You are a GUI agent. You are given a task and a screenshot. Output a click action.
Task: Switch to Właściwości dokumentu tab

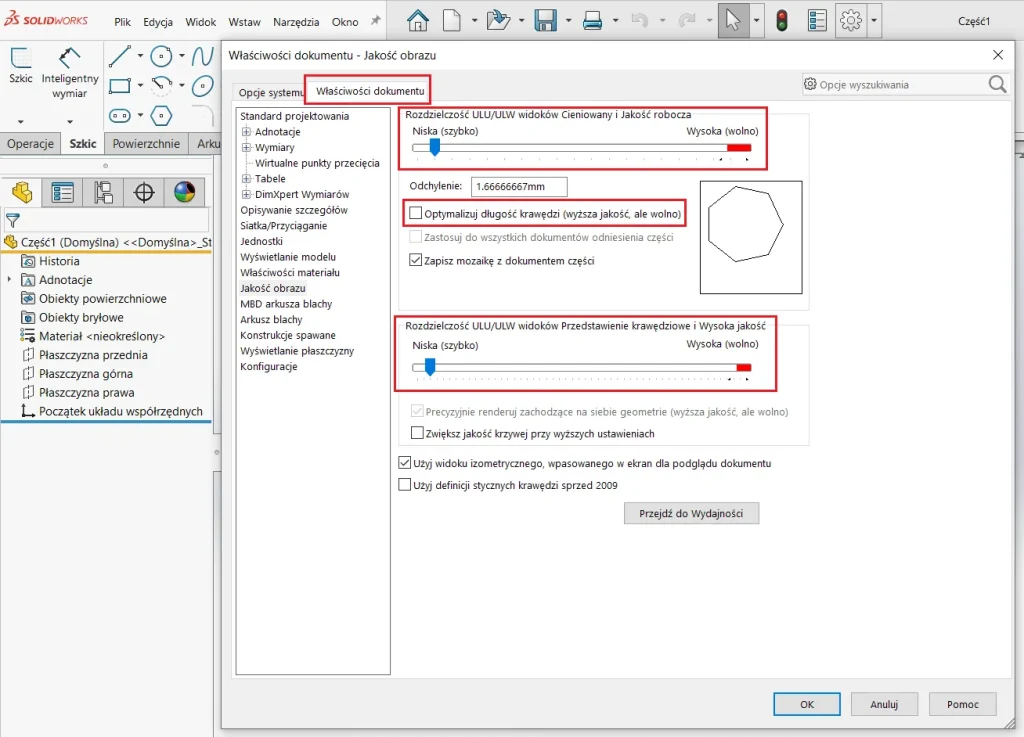point(370,91)
